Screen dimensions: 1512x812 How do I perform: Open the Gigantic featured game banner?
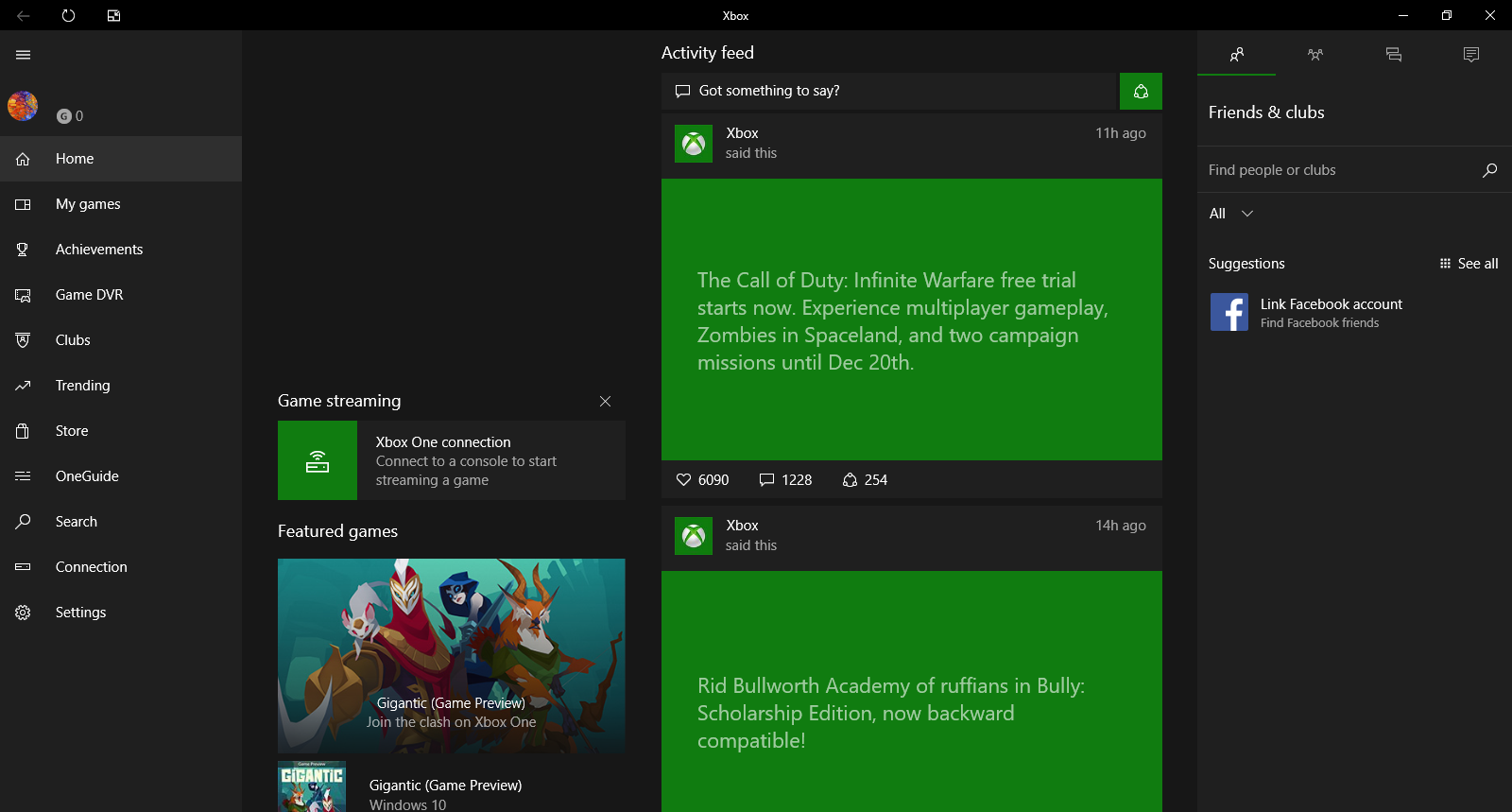452,656
